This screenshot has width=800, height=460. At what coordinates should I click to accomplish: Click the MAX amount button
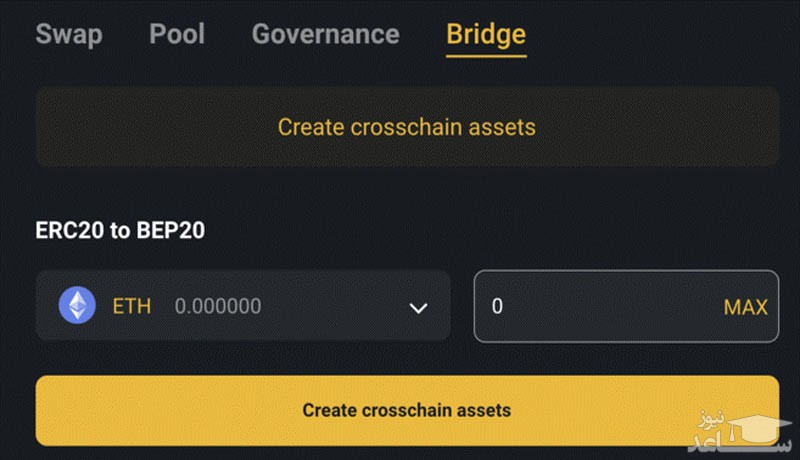pyautogui.click(x=745, y=307)
